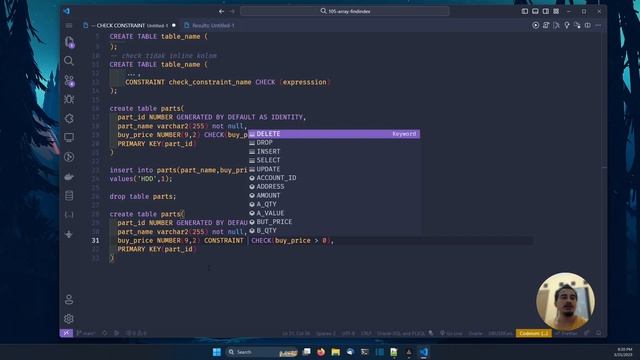640x360 pixels.
Task: Open the Extensions view icon
Action: (69, 118)
